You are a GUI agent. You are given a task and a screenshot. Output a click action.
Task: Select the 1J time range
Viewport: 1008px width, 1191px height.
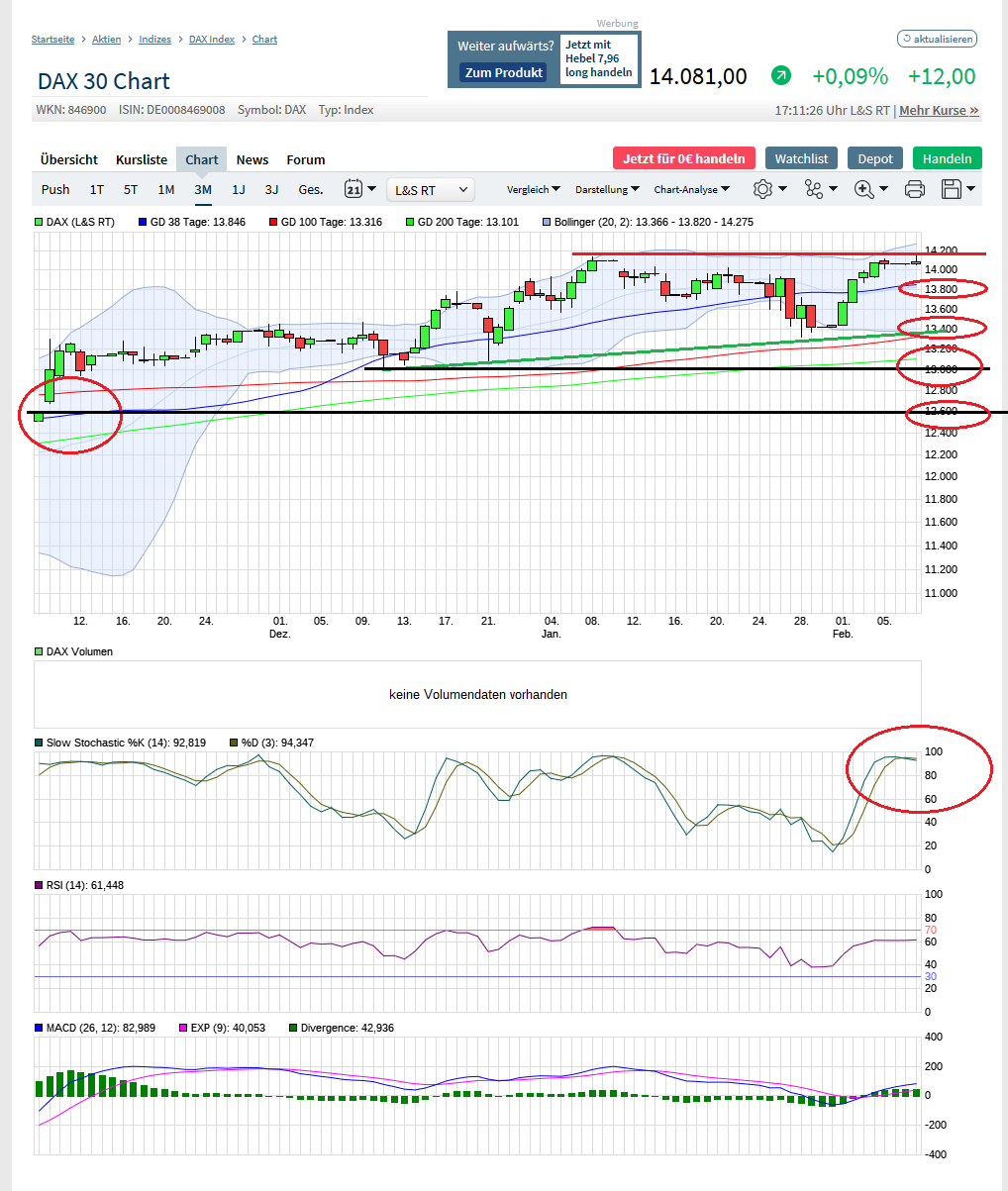[x=238, y=188]
